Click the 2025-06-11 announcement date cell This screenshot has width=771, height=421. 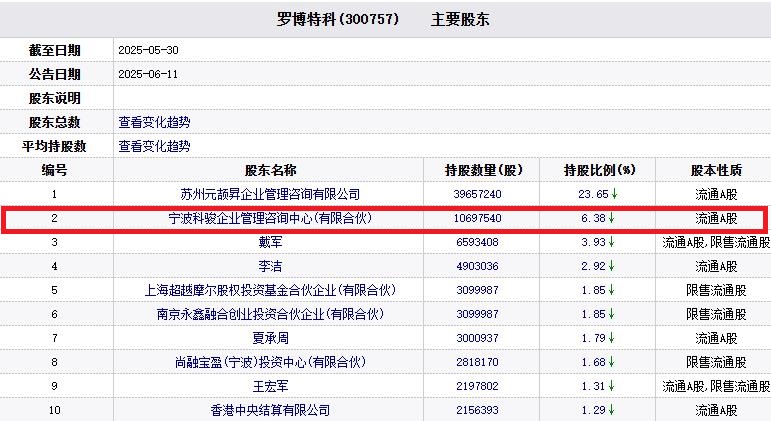tap(146, 74)
